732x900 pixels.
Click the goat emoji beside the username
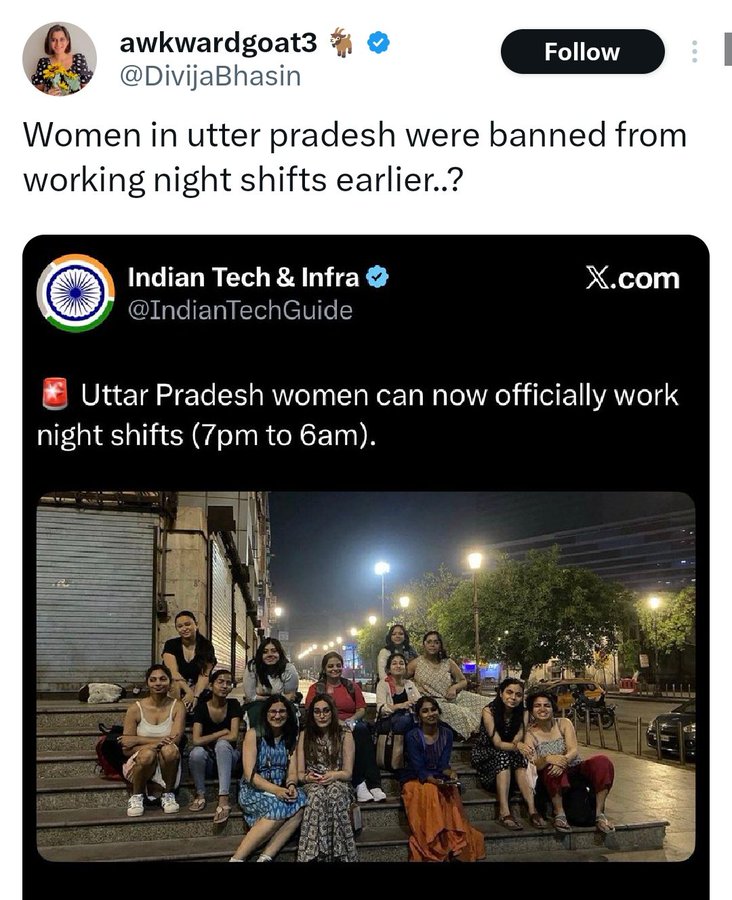pos(342,42)
